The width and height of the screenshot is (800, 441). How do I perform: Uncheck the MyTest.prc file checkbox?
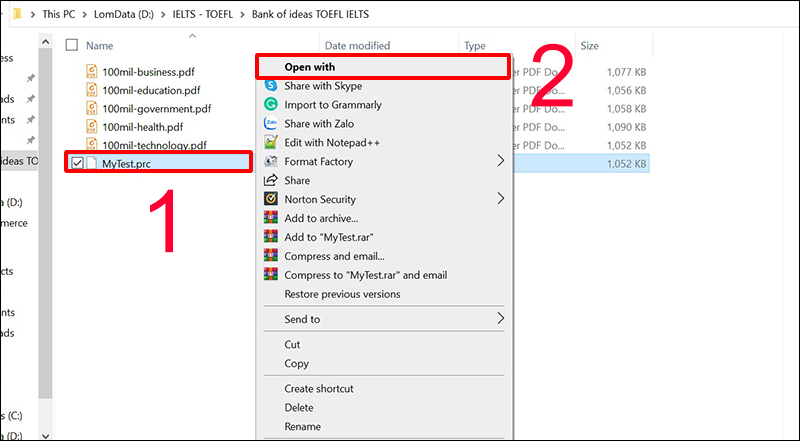[77, 163]
